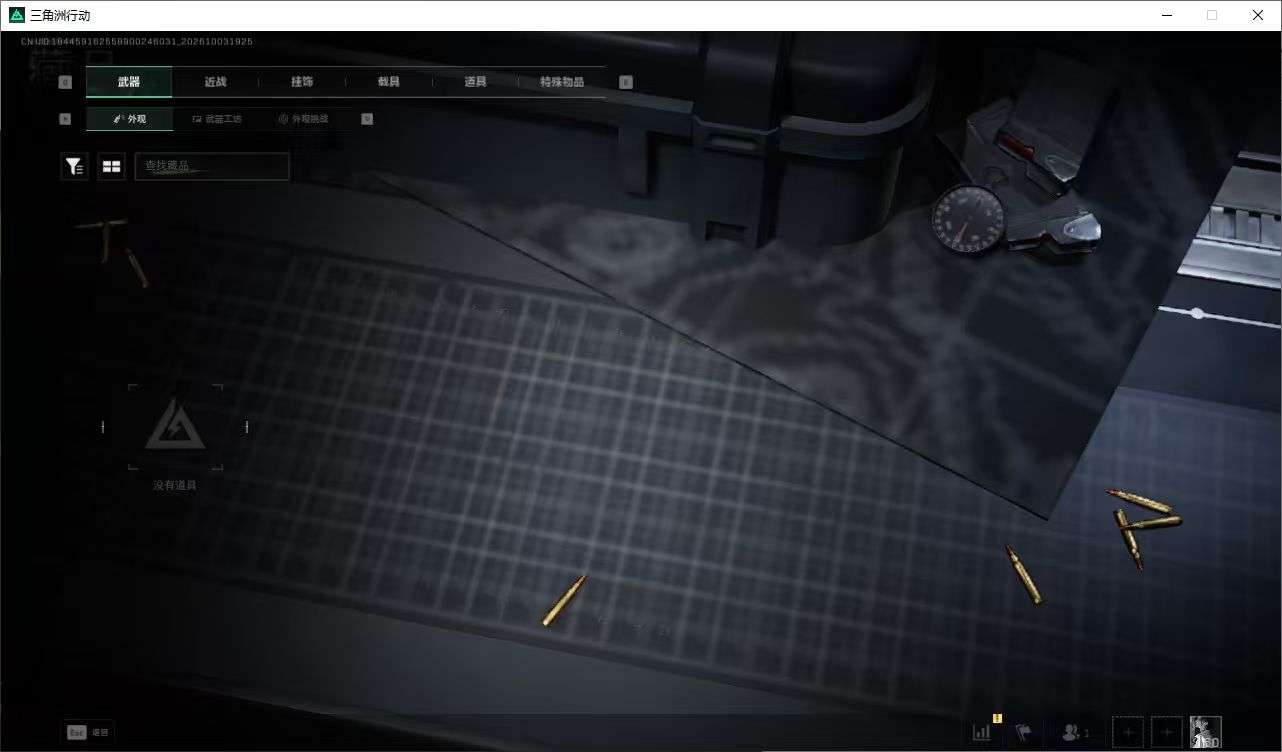Switch to the 近战 tab
The width and height of the screenshot is (1282, 752).
click(215, 82)
